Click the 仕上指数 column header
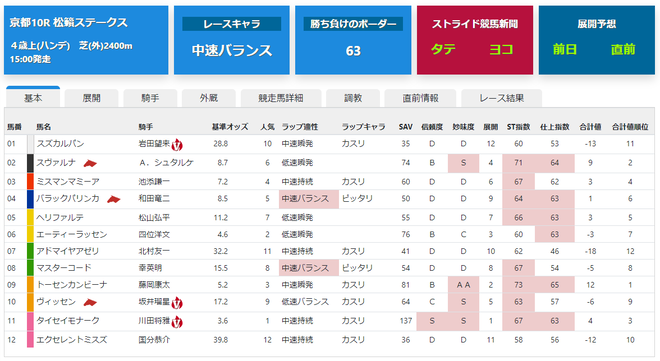Viewport: 660px width, 361px height. [554, 127]
